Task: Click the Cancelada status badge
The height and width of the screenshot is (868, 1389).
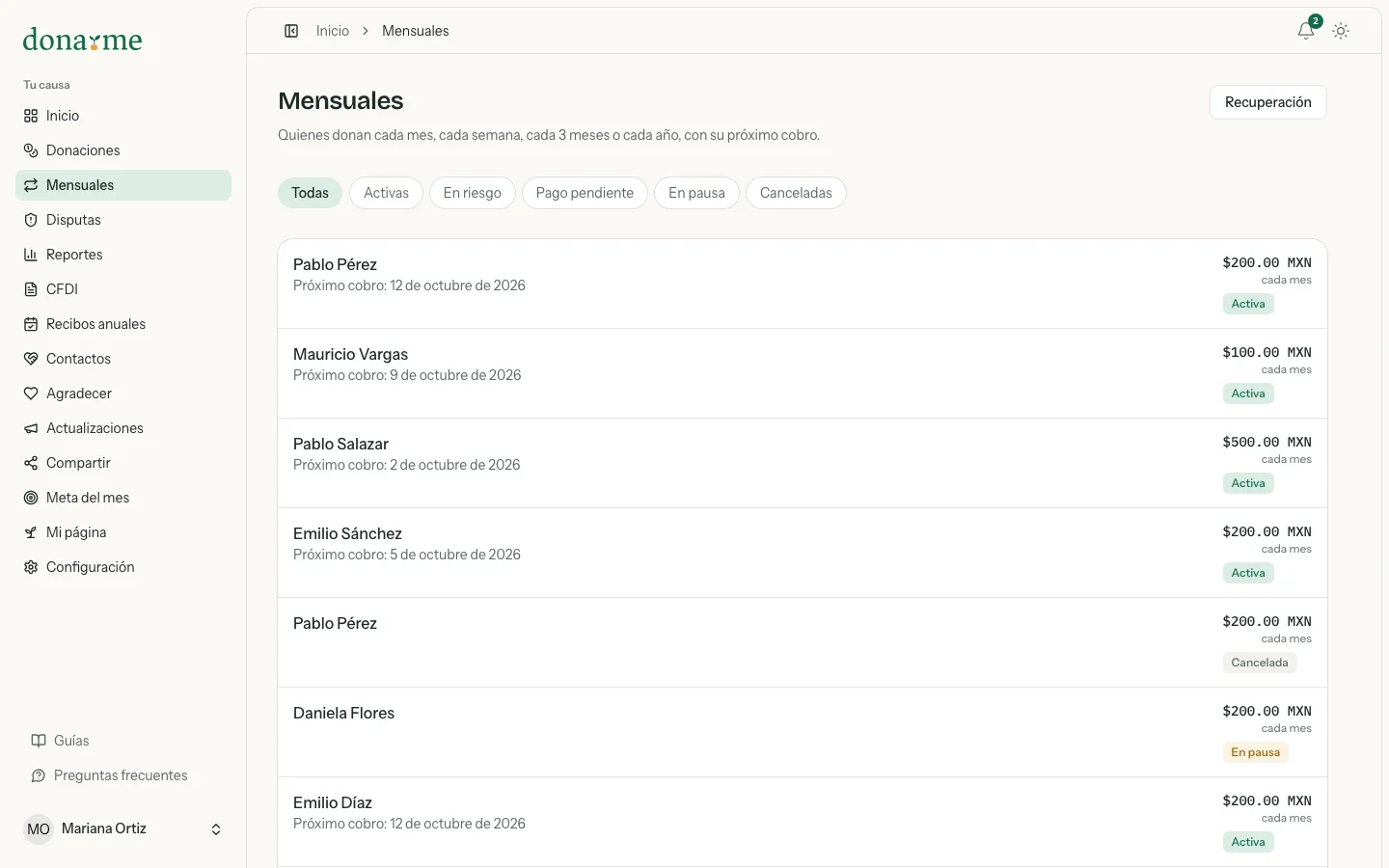Action: 1260,663
